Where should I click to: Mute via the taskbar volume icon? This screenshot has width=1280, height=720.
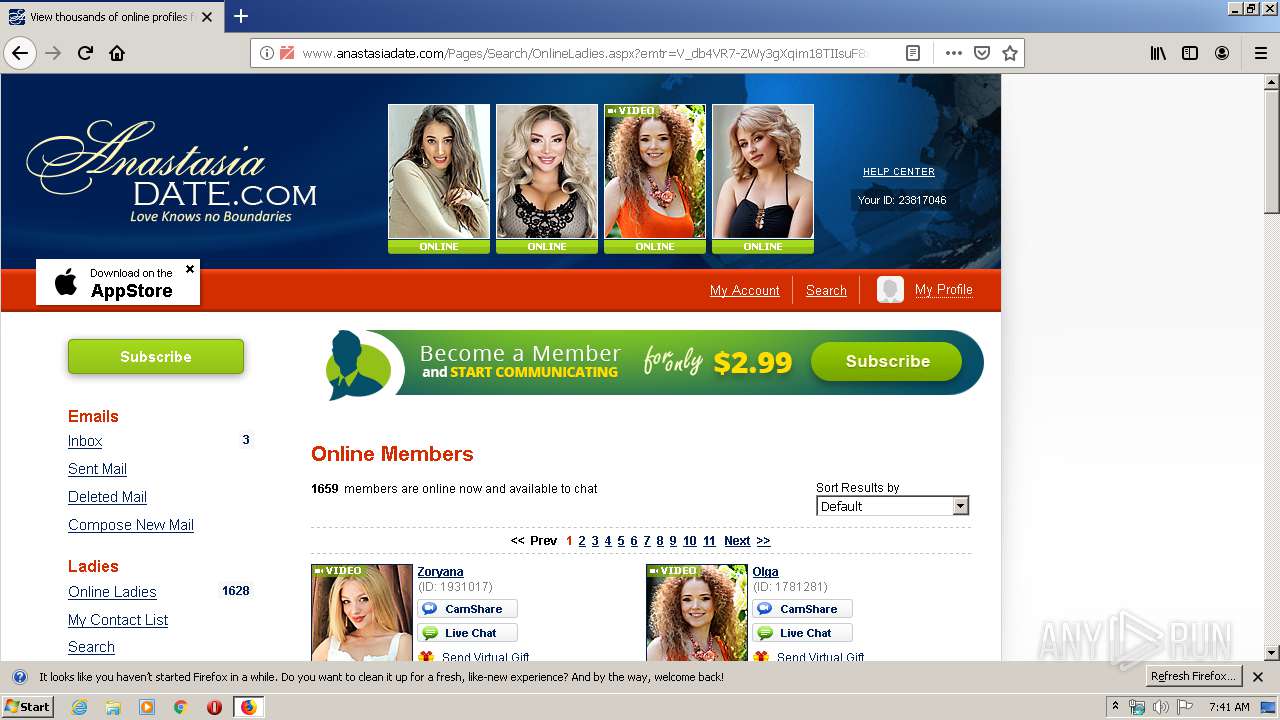[1160, 707]
